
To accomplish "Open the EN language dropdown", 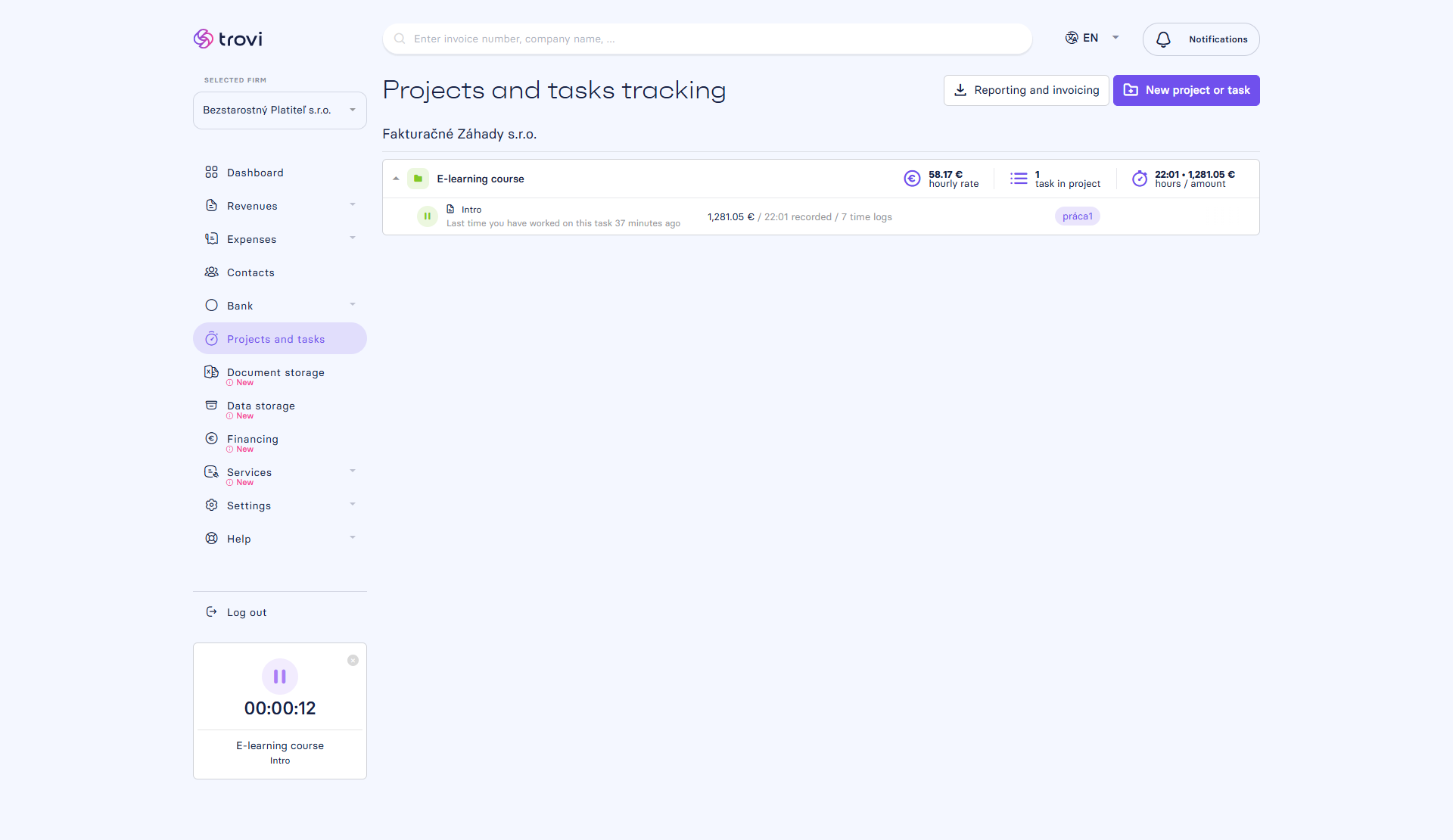I will (1092, 38).
